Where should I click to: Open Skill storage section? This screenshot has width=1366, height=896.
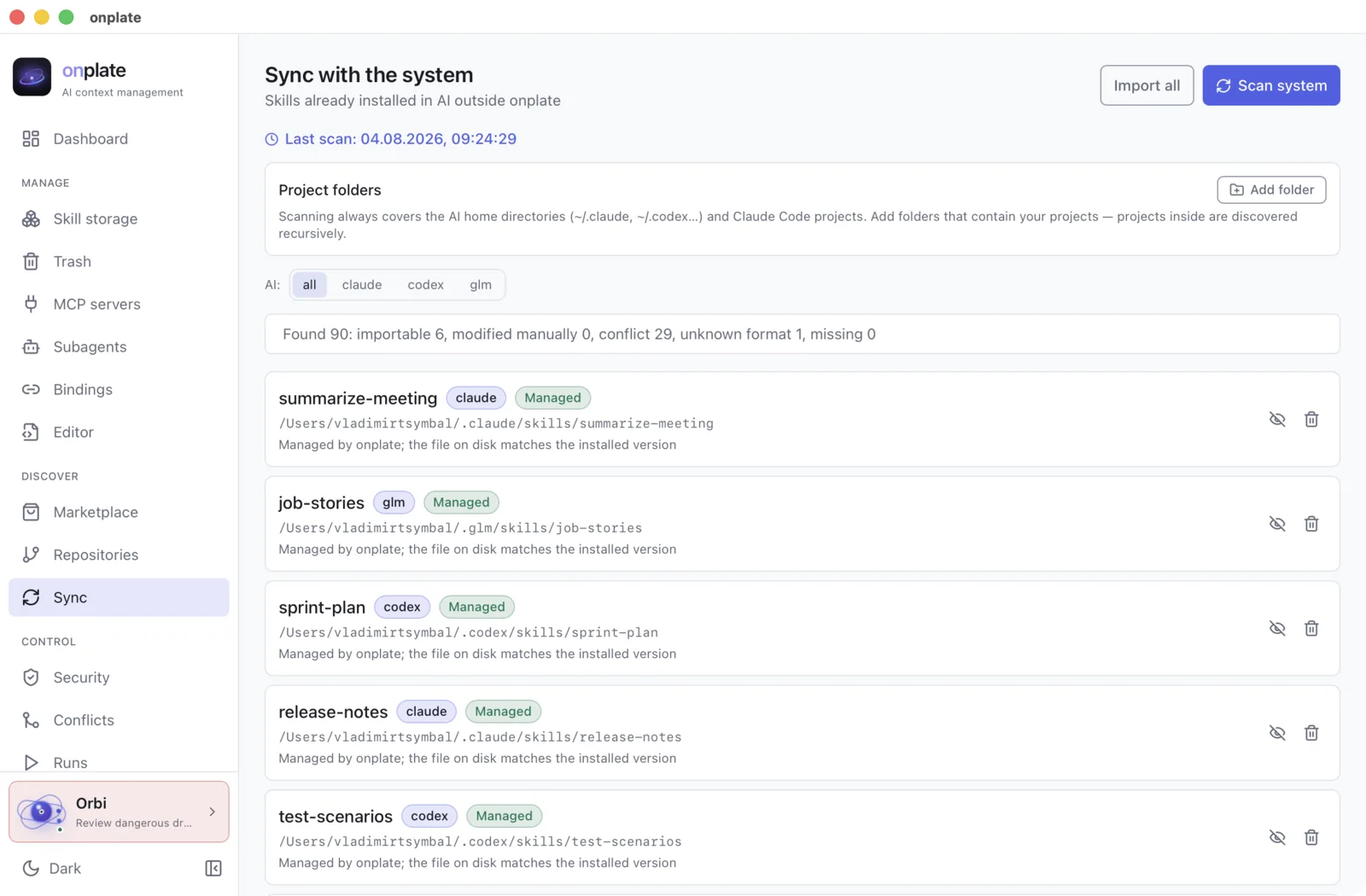[119, 219]
